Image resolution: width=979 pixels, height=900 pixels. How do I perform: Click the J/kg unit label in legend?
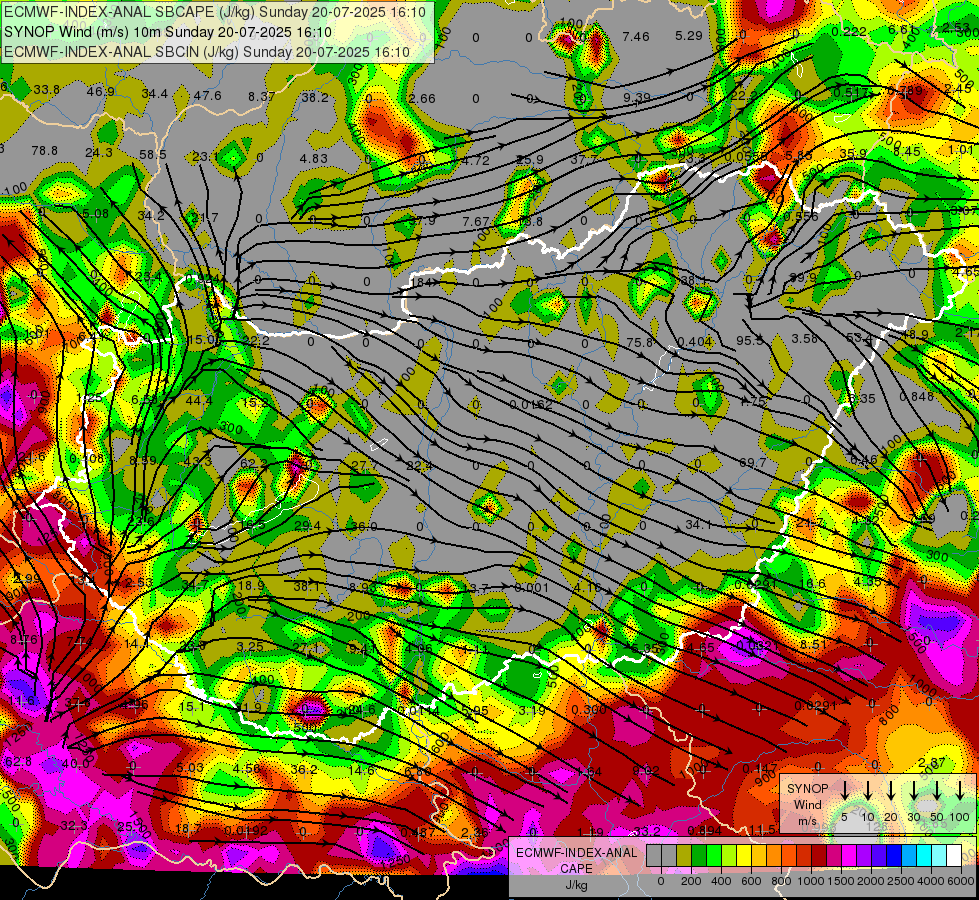[x=576, y=885]
